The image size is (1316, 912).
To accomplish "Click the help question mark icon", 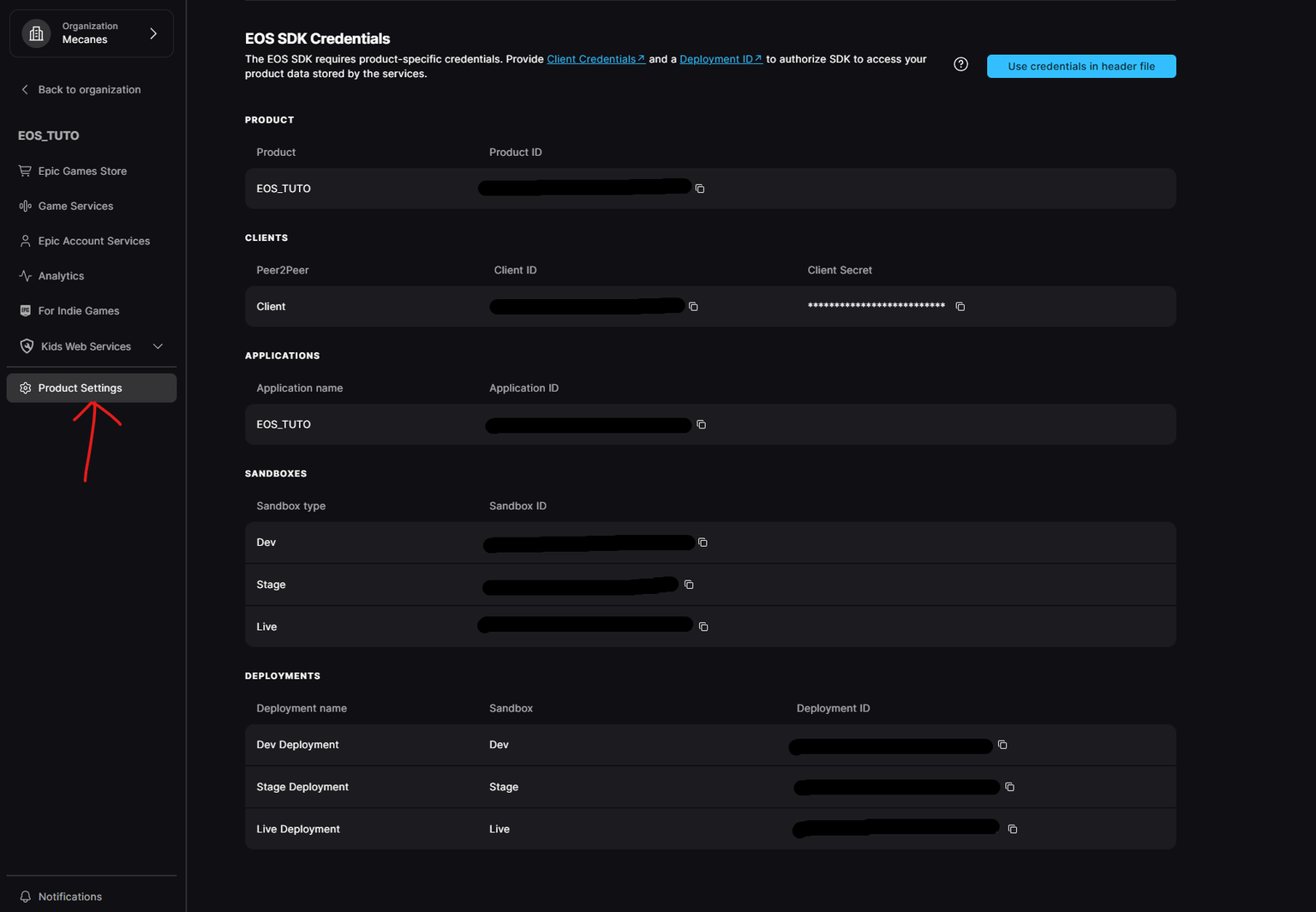I will pos(960,64).
